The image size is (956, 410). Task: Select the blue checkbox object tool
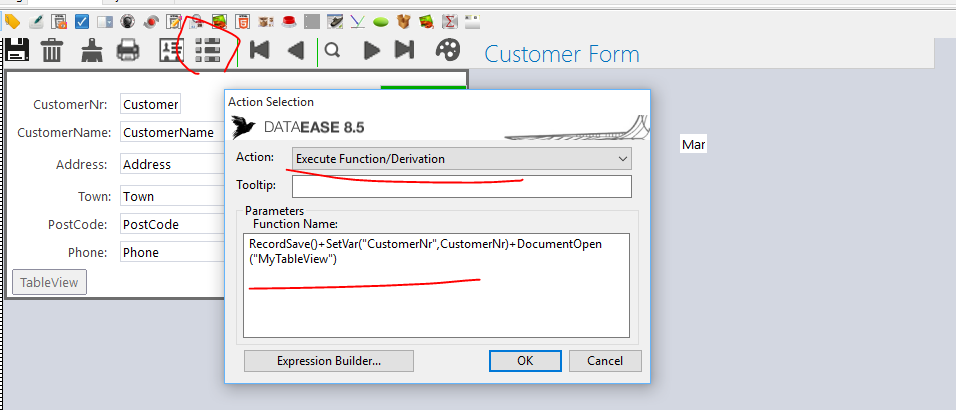(82, 23)
